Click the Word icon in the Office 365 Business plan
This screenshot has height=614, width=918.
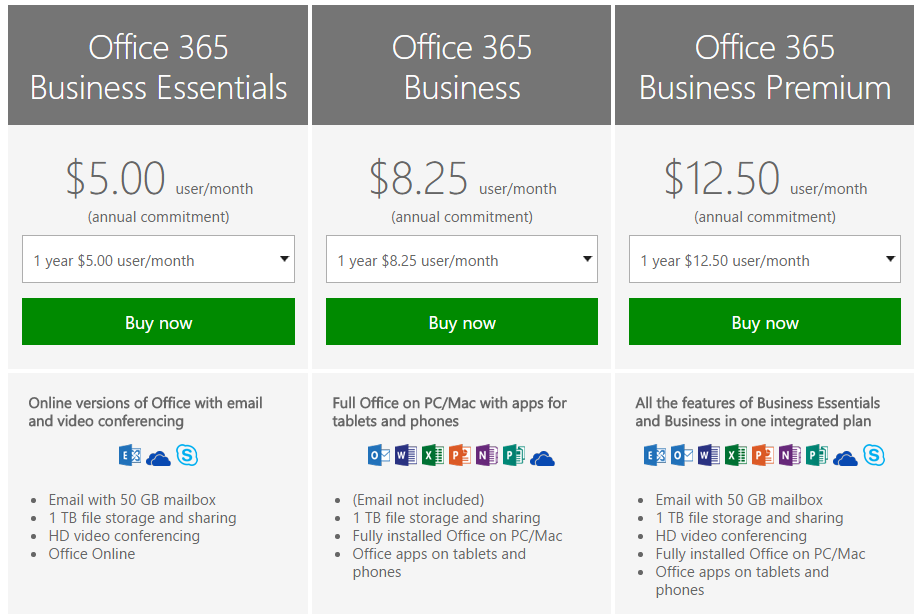406,455
